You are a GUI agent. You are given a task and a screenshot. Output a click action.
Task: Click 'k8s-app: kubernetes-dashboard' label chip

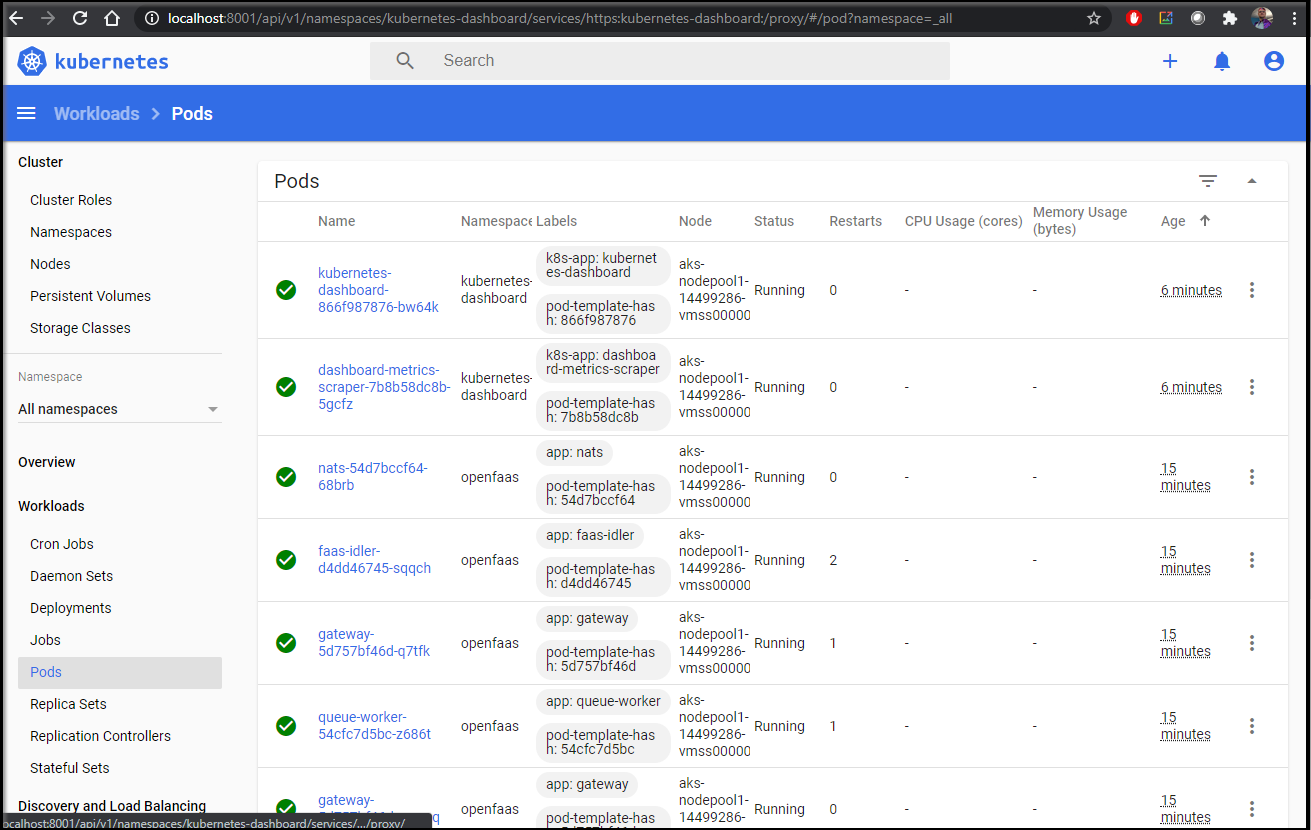click(x=603, y=265)
